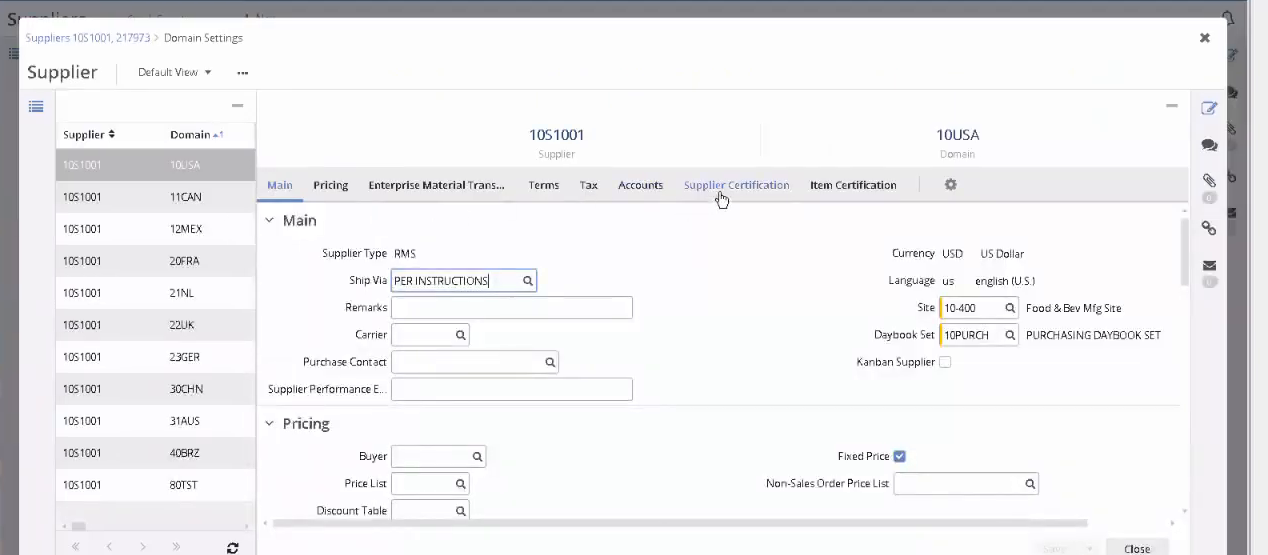Select the 20FRA domain row
Viewport: 1268px width, 555px height.
click(155, 261)
